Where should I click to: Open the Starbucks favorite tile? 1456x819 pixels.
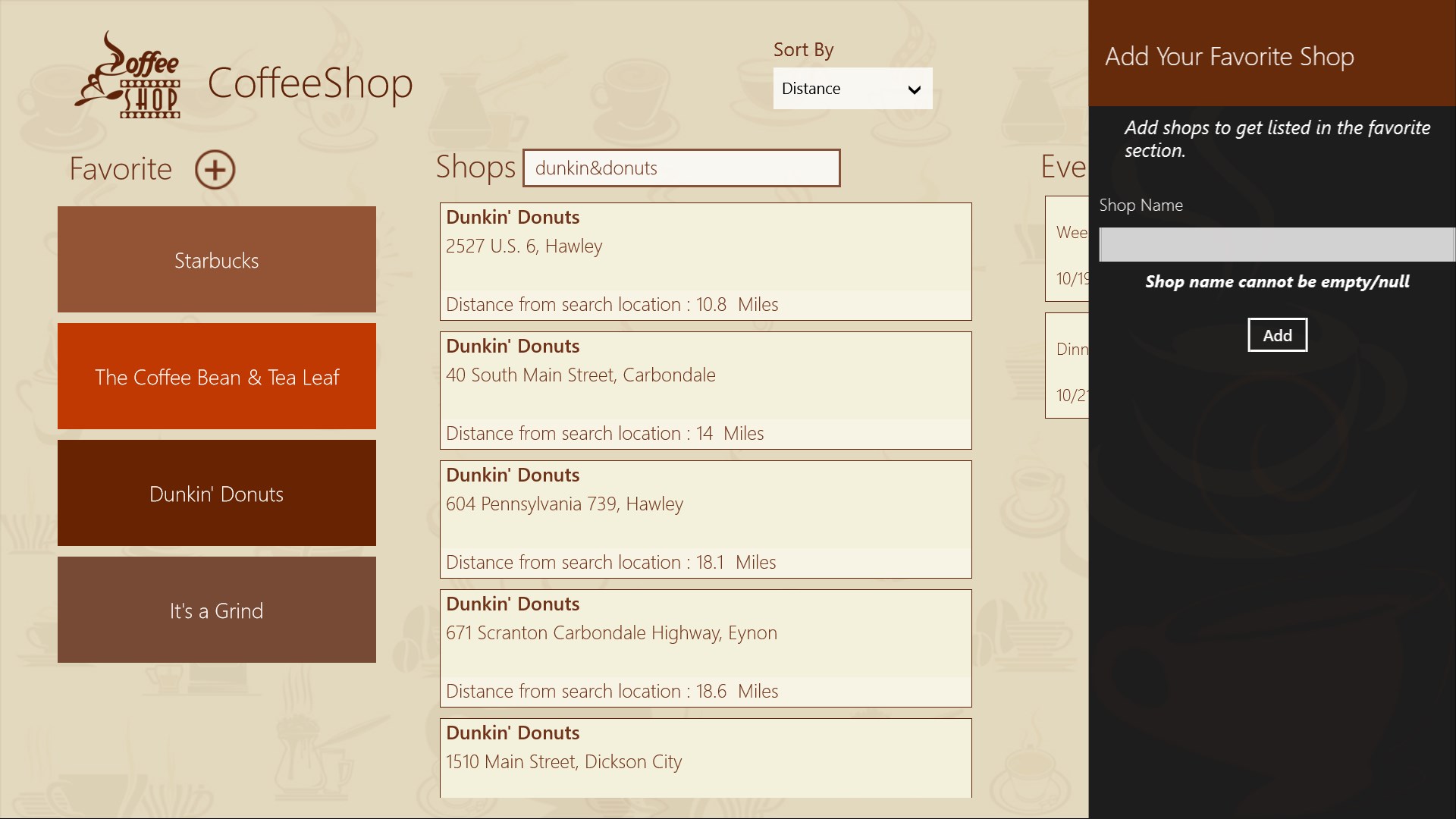pos(217,259)
